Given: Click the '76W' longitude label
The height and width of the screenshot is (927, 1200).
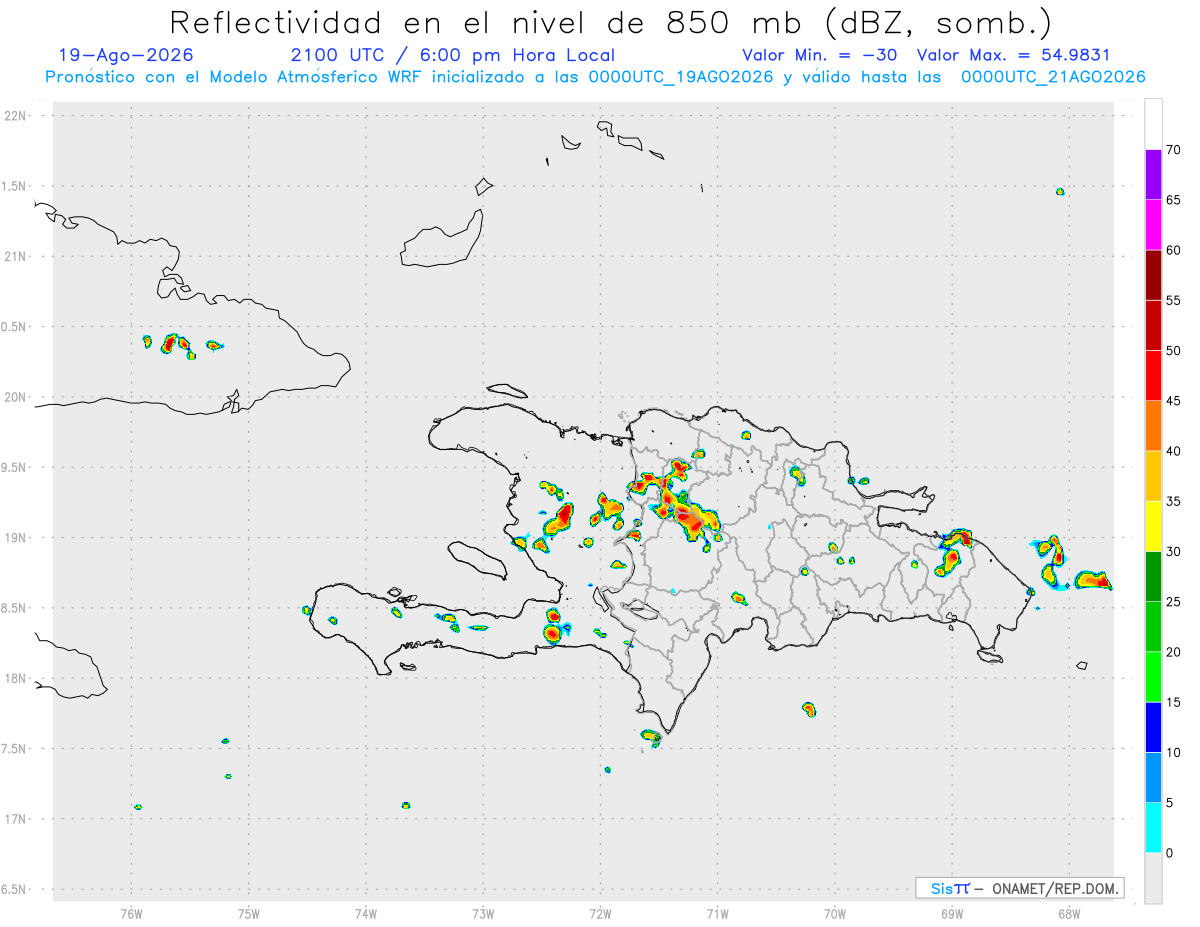Looking at the screenshot, I should 131,914.
